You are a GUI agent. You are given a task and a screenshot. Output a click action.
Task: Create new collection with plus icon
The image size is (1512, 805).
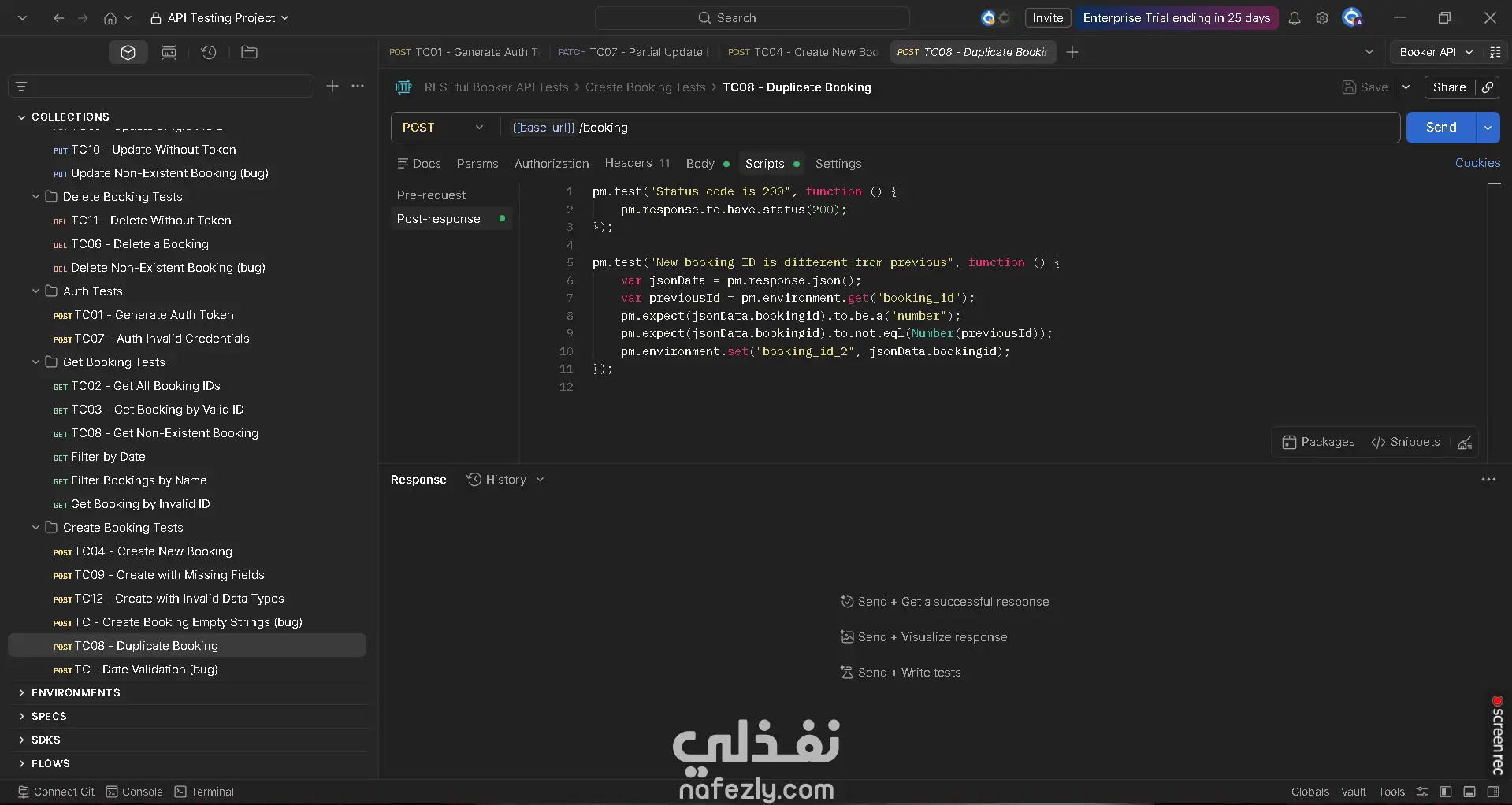coord(332,86)
